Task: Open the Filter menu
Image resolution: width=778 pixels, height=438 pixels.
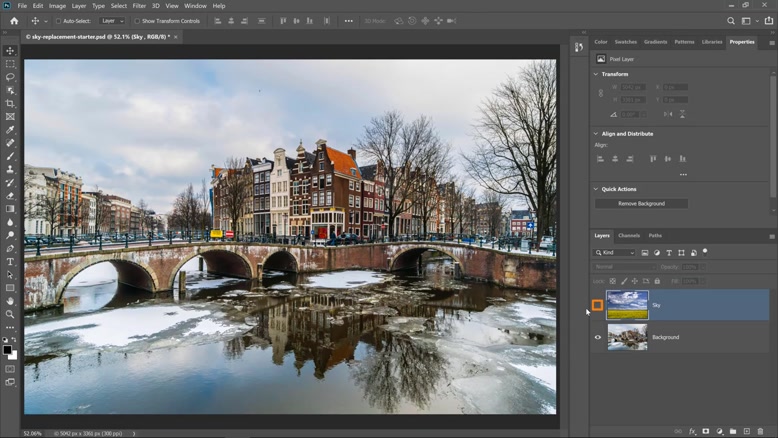Action: tap(139, 6)
